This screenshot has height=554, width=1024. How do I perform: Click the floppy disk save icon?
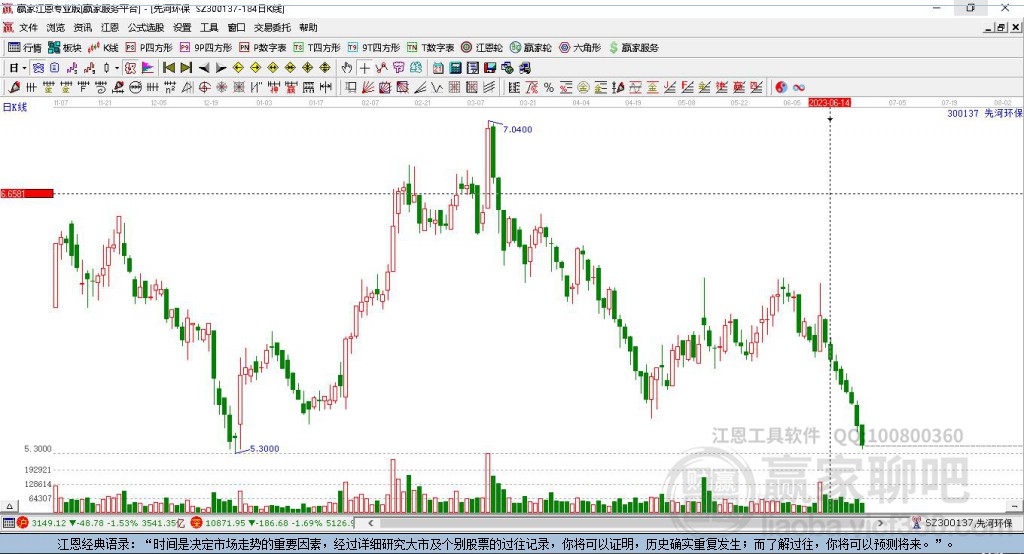tap(490, 68)
